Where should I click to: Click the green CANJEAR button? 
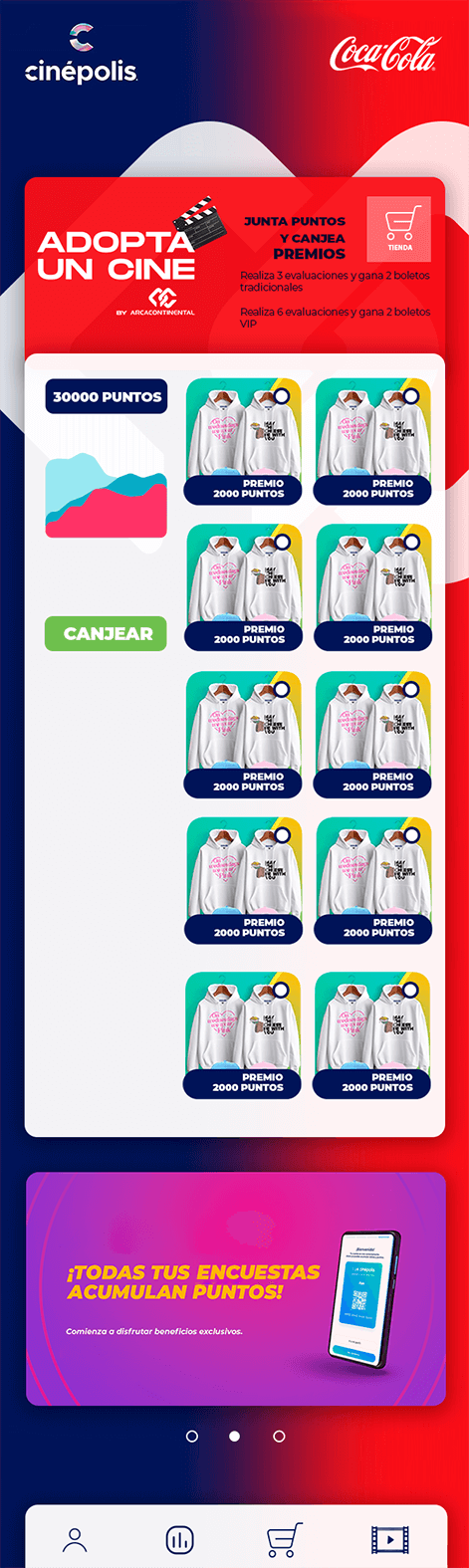tap(106, 633)
